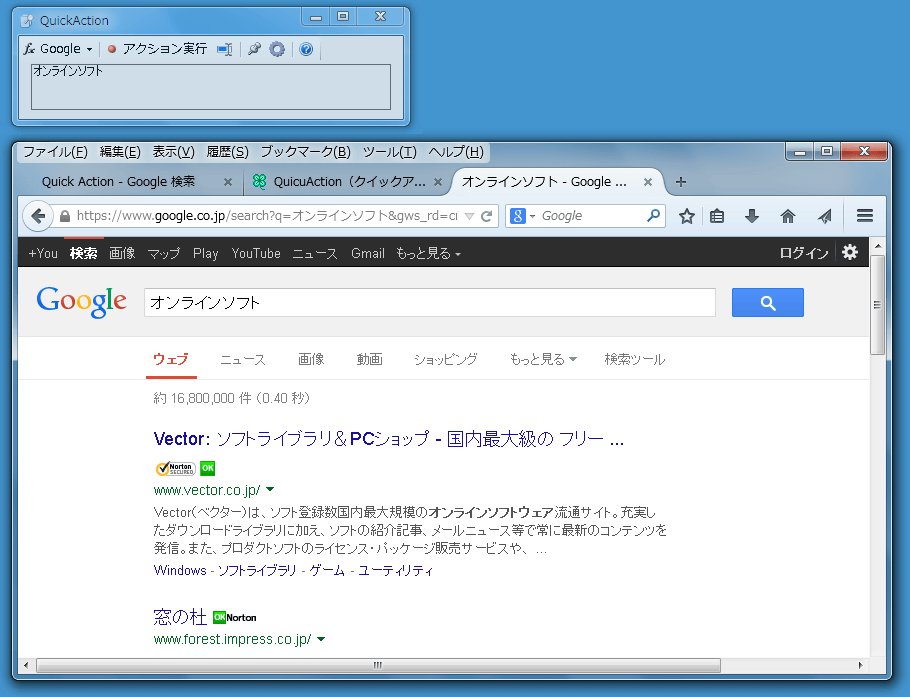Open 画像 in the Google black bar

point(122,254)
